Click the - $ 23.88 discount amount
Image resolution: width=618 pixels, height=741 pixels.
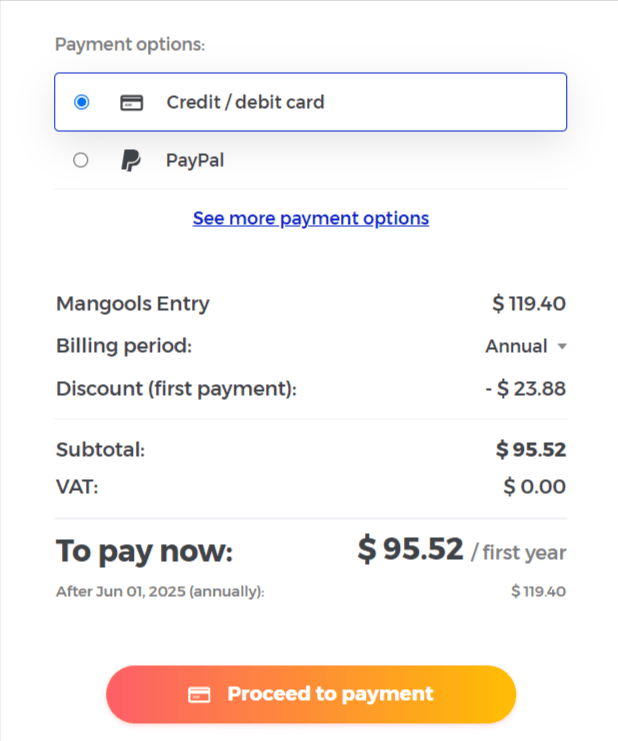tap(525, 389)
